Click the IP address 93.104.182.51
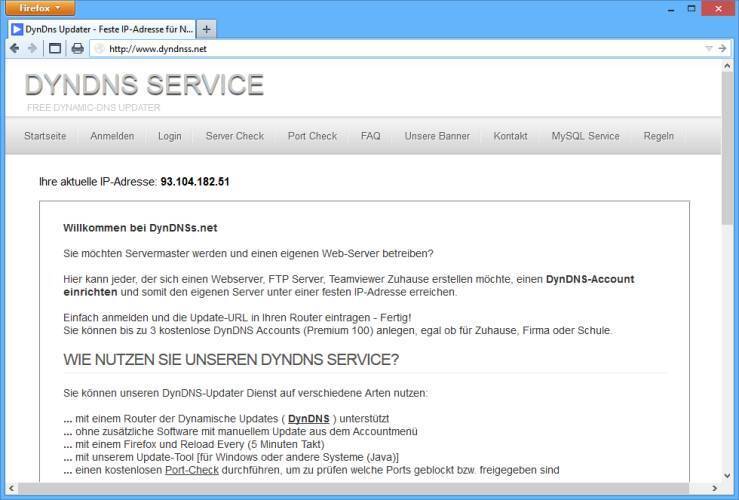 pos(195,181)
